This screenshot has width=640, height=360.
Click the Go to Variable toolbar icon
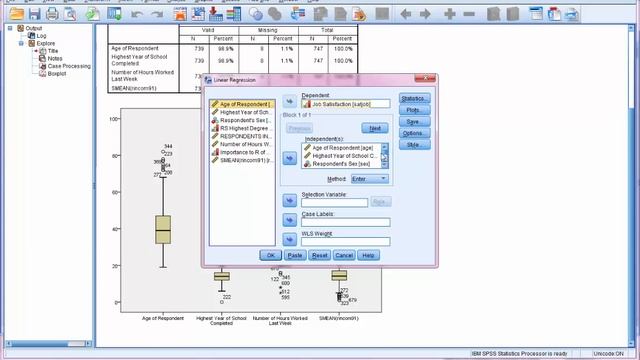pos(216,14)
